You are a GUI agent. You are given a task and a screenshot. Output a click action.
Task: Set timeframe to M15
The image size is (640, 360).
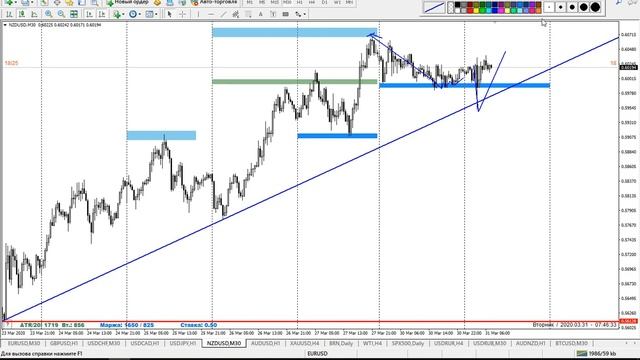pos(275,2)
